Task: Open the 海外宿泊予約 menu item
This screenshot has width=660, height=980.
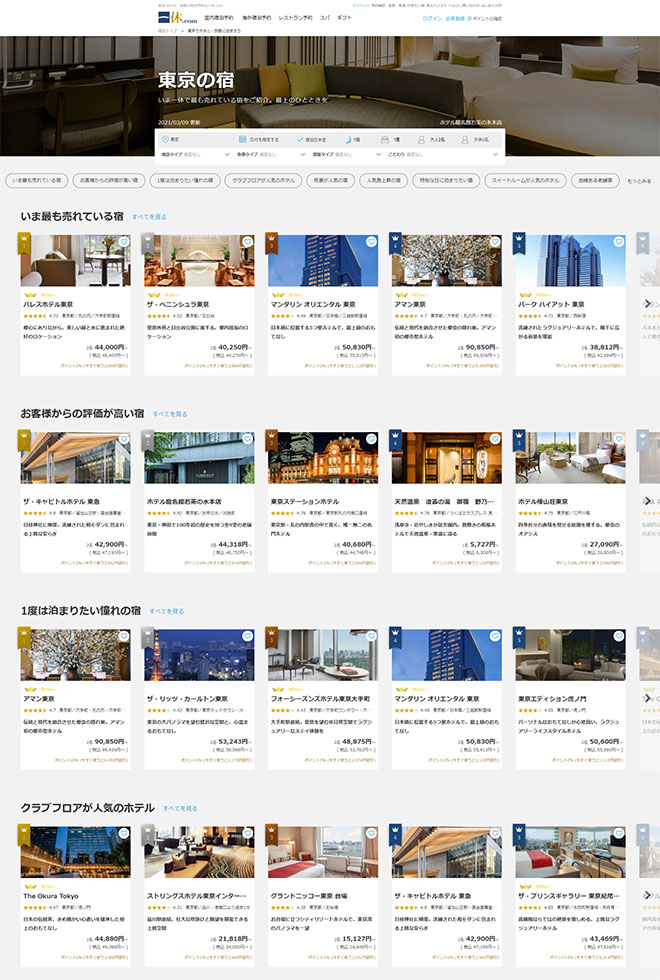Action: (256, 18)
